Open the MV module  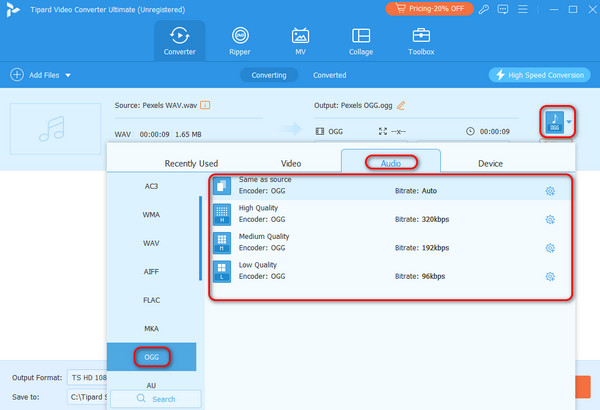coord(300,41)
